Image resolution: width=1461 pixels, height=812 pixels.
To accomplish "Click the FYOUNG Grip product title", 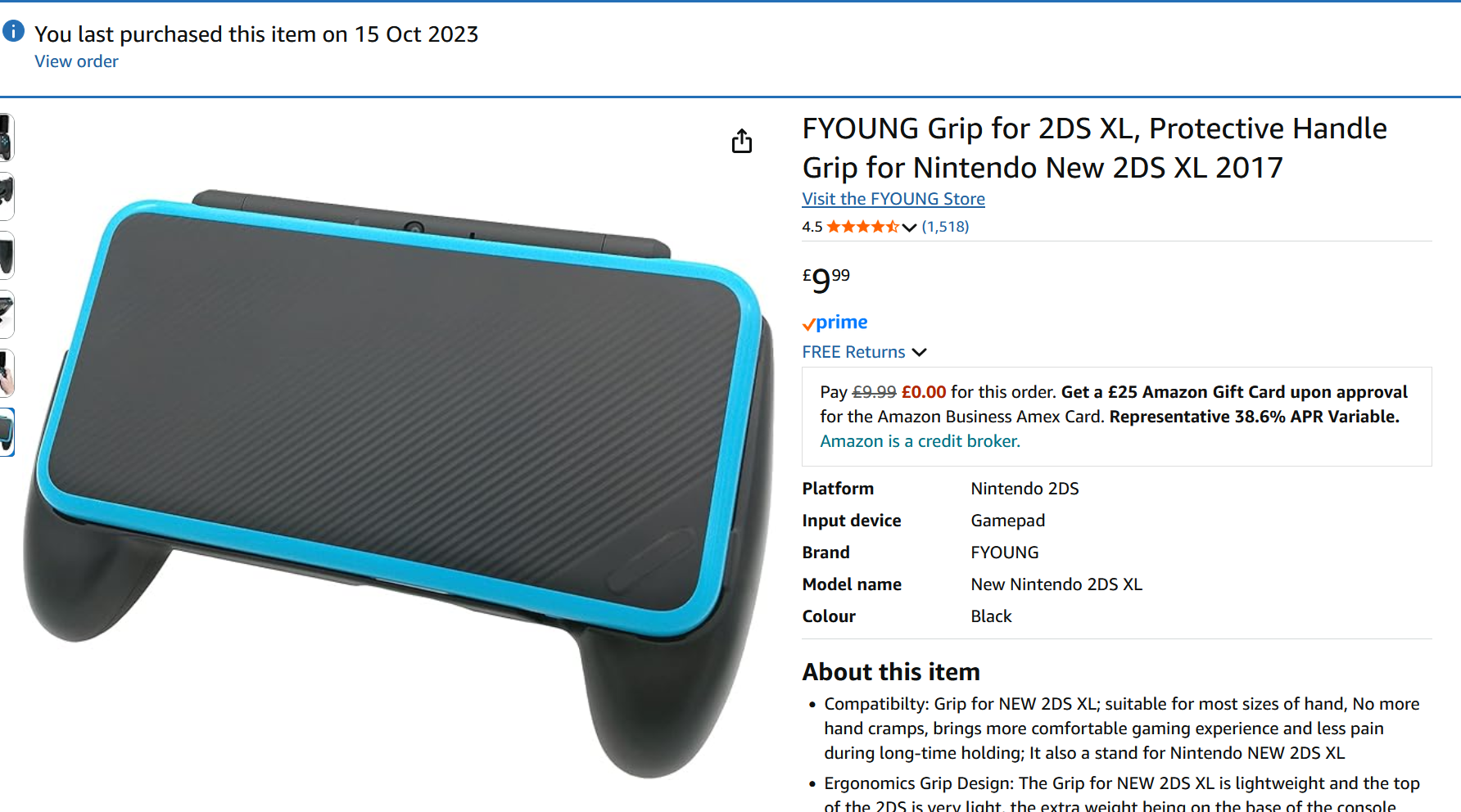I will point(1094,148).
